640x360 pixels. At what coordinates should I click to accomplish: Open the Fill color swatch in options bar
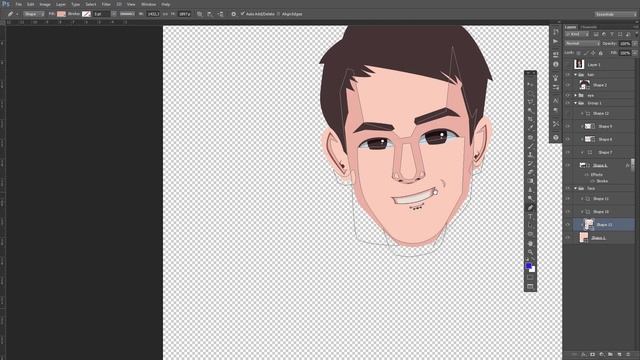click(61, 14)
